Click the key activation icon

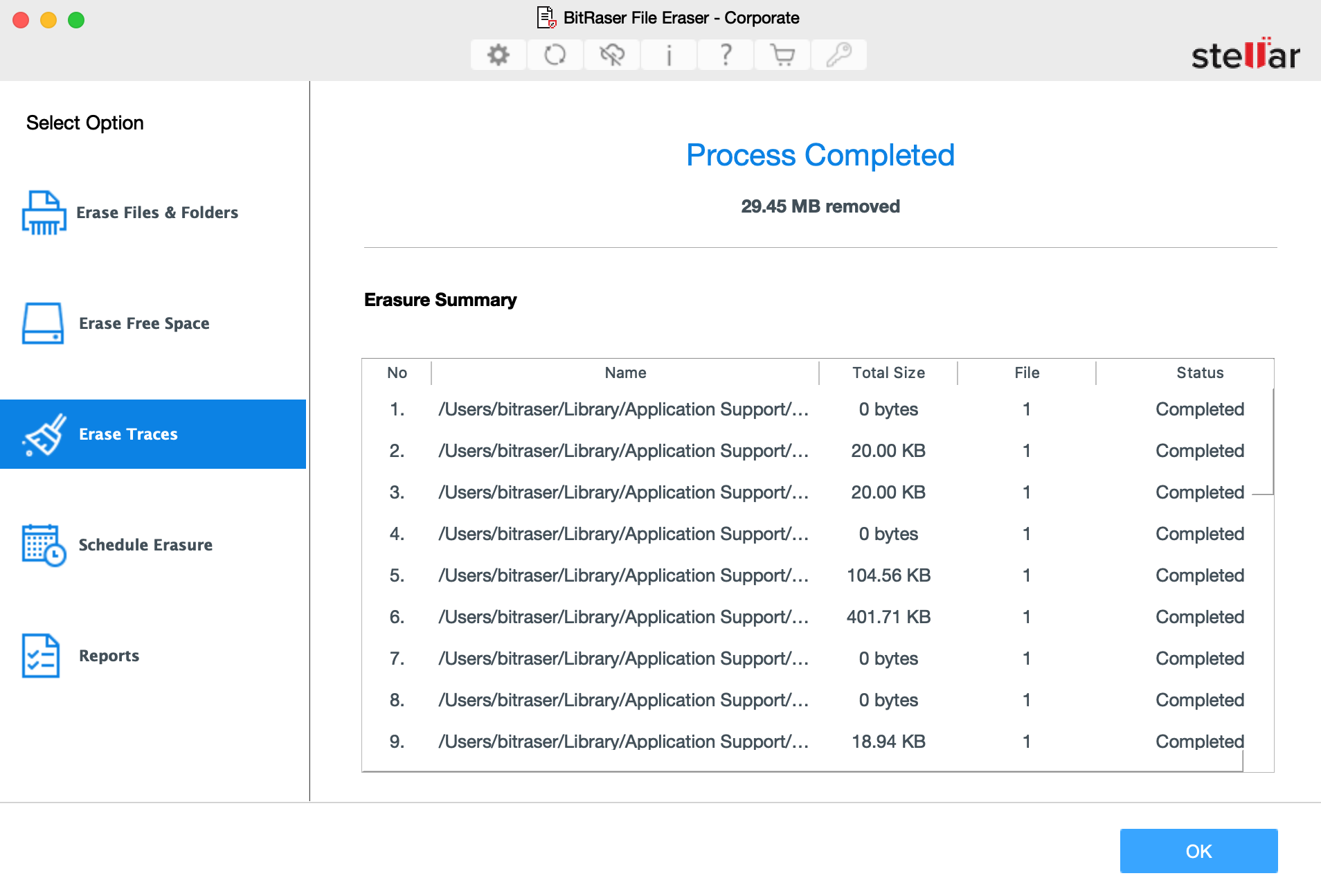pos(839,55)
